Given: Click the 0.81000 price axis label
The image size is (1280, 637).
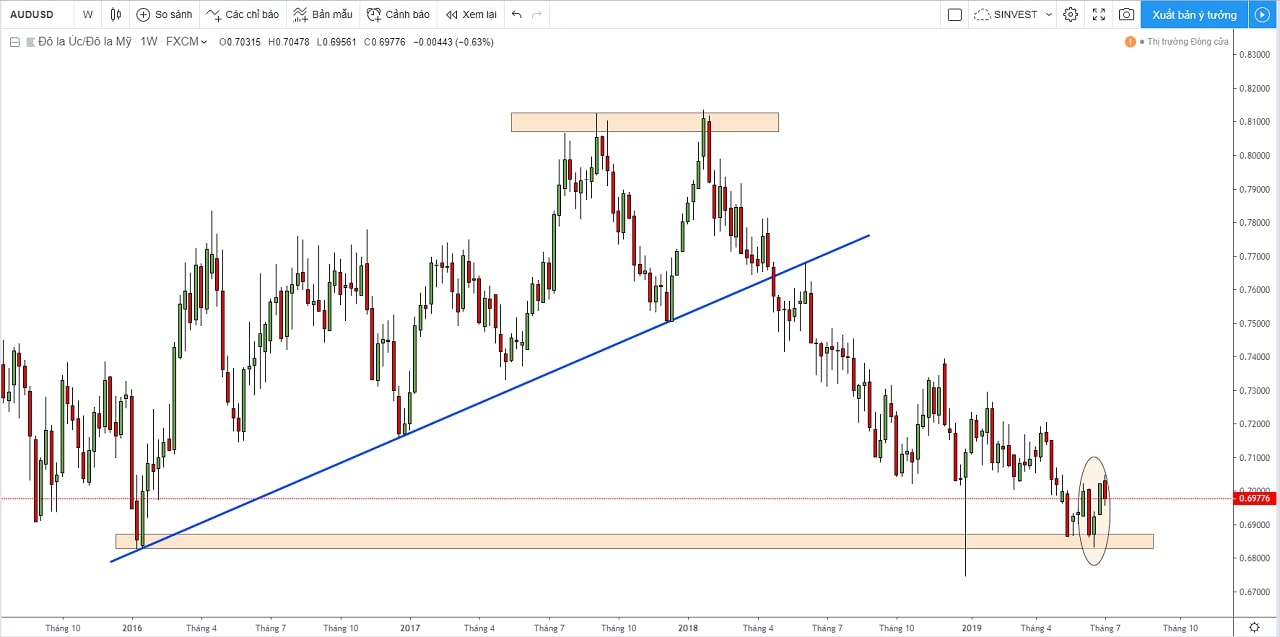Looking at the screenshot, I should tap(1254, 122).
